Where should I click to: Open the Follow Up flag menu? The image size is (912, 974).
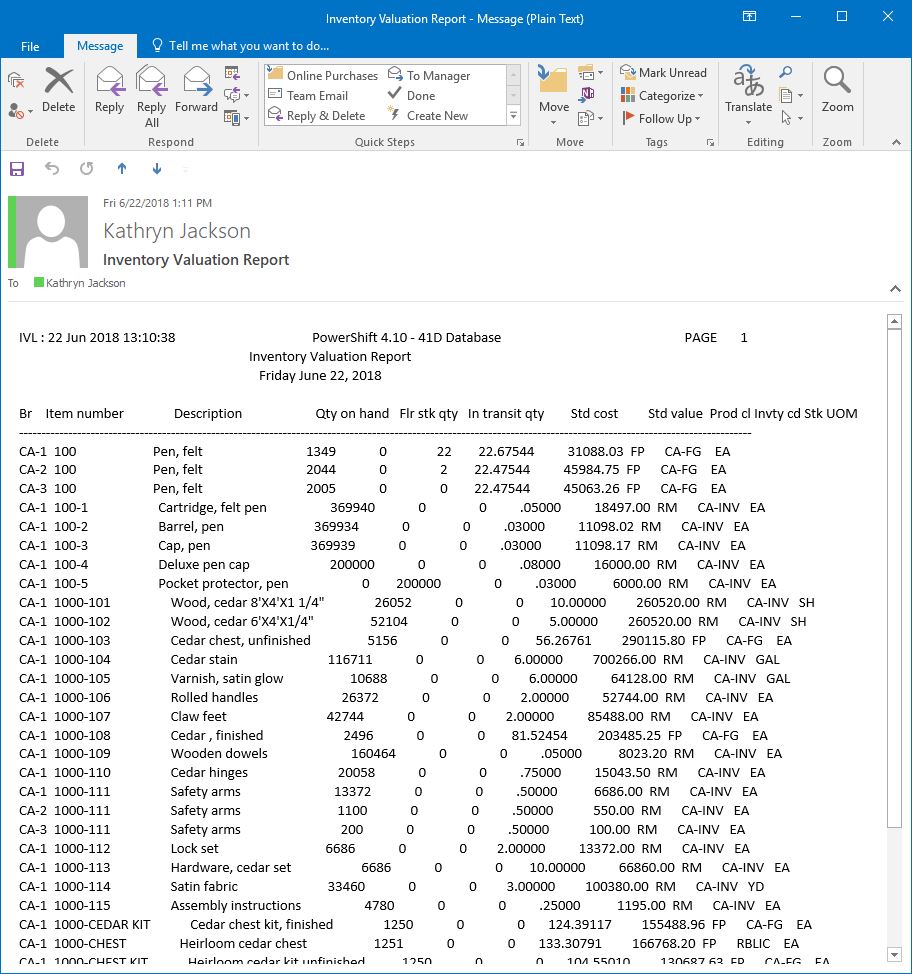[x=661, y=119]
